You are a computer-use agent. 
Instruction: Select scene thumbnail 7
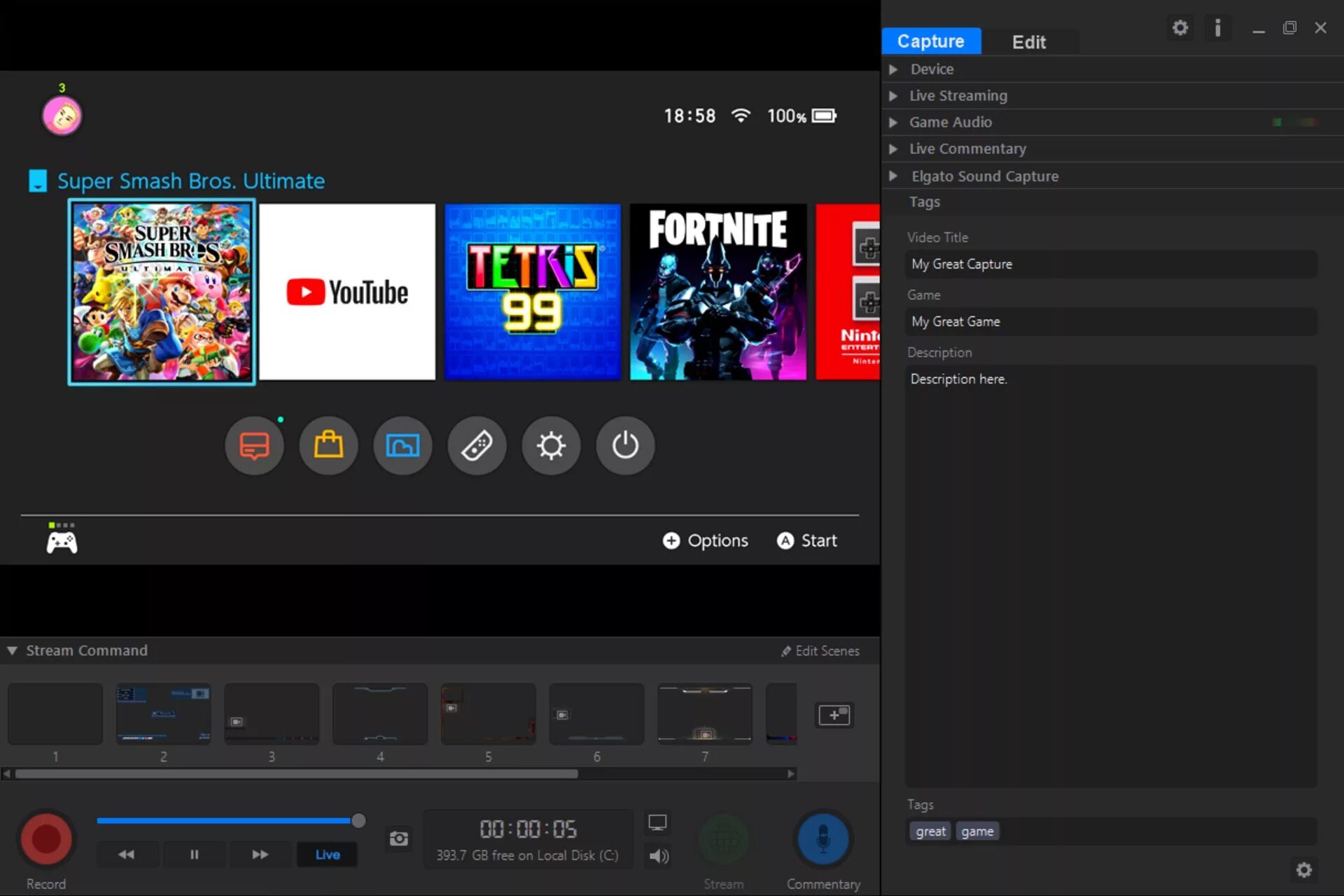[x=705, y=714]
